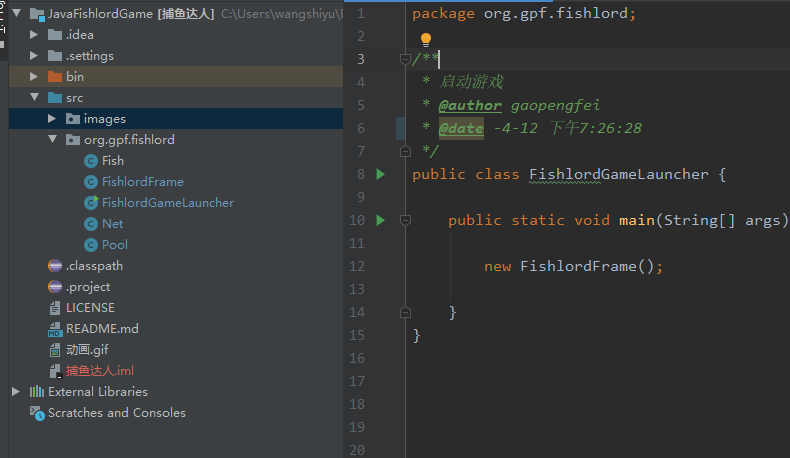Open FishlordFrame in project tree
This screenshot has width=790, height=458.
point(143,182)
